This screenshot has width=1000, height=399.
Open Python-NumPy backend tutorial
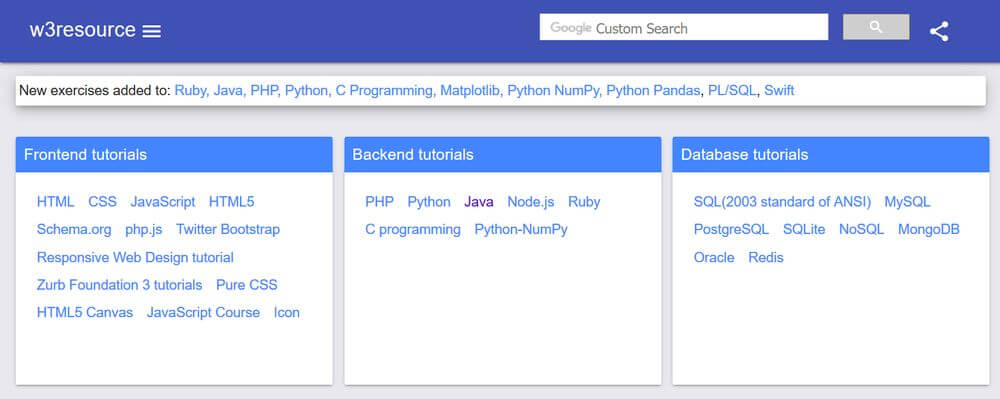click(x=521, y=229)
